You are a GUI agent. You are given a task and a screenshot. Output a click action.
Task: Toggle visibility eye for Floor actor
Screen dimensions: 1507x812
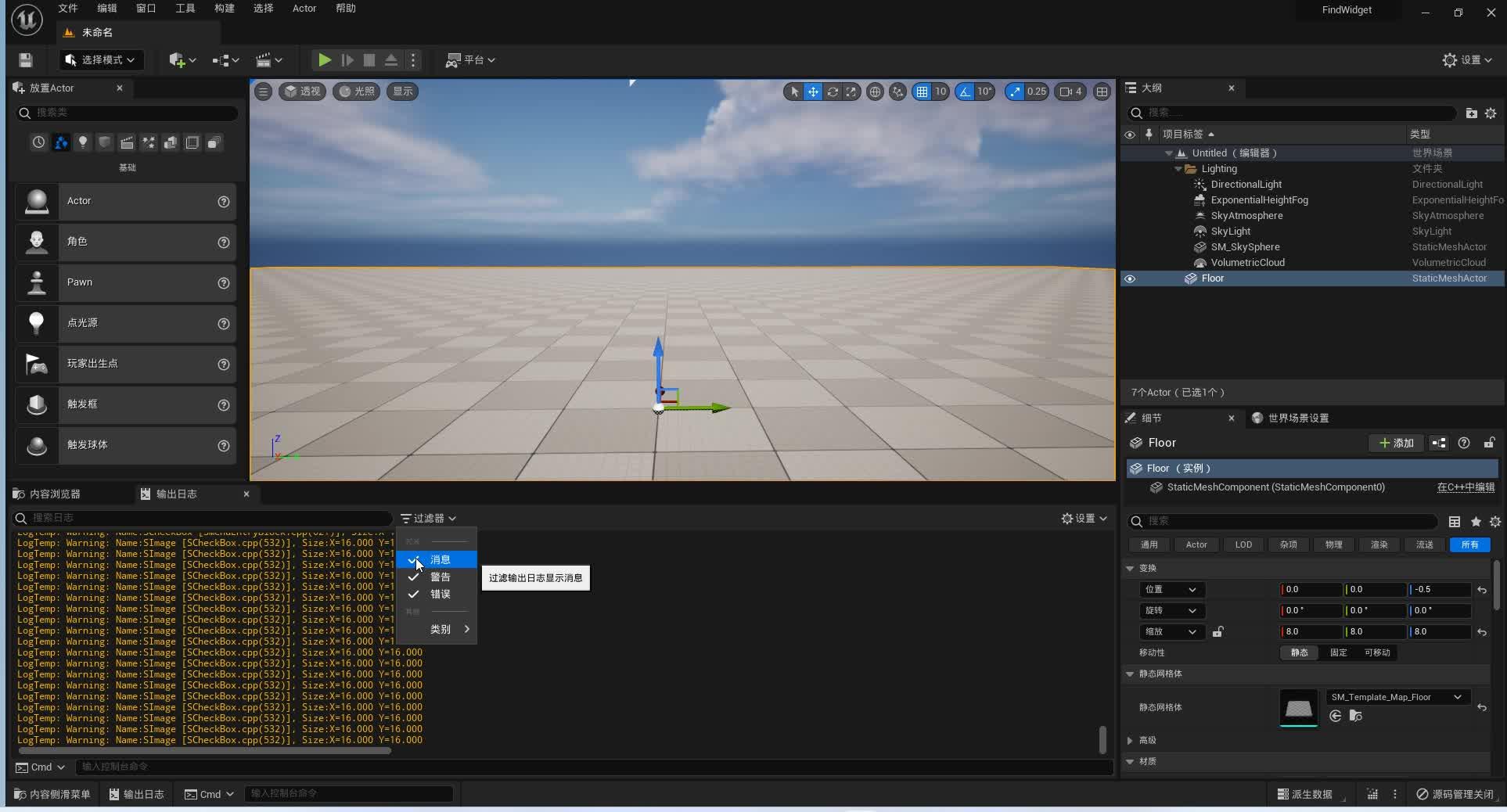[x=1130, y=278]
